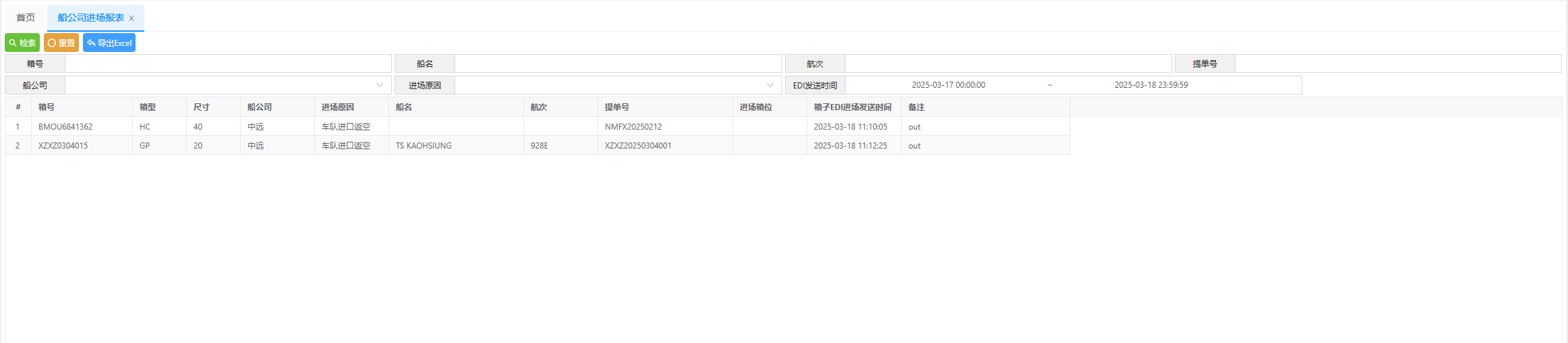This screenshot has width=1568, height=343.
Task: Change EDI end date 2025-03-18 23:59:59
Action: pyautogui.click(x=1151, y=85)
